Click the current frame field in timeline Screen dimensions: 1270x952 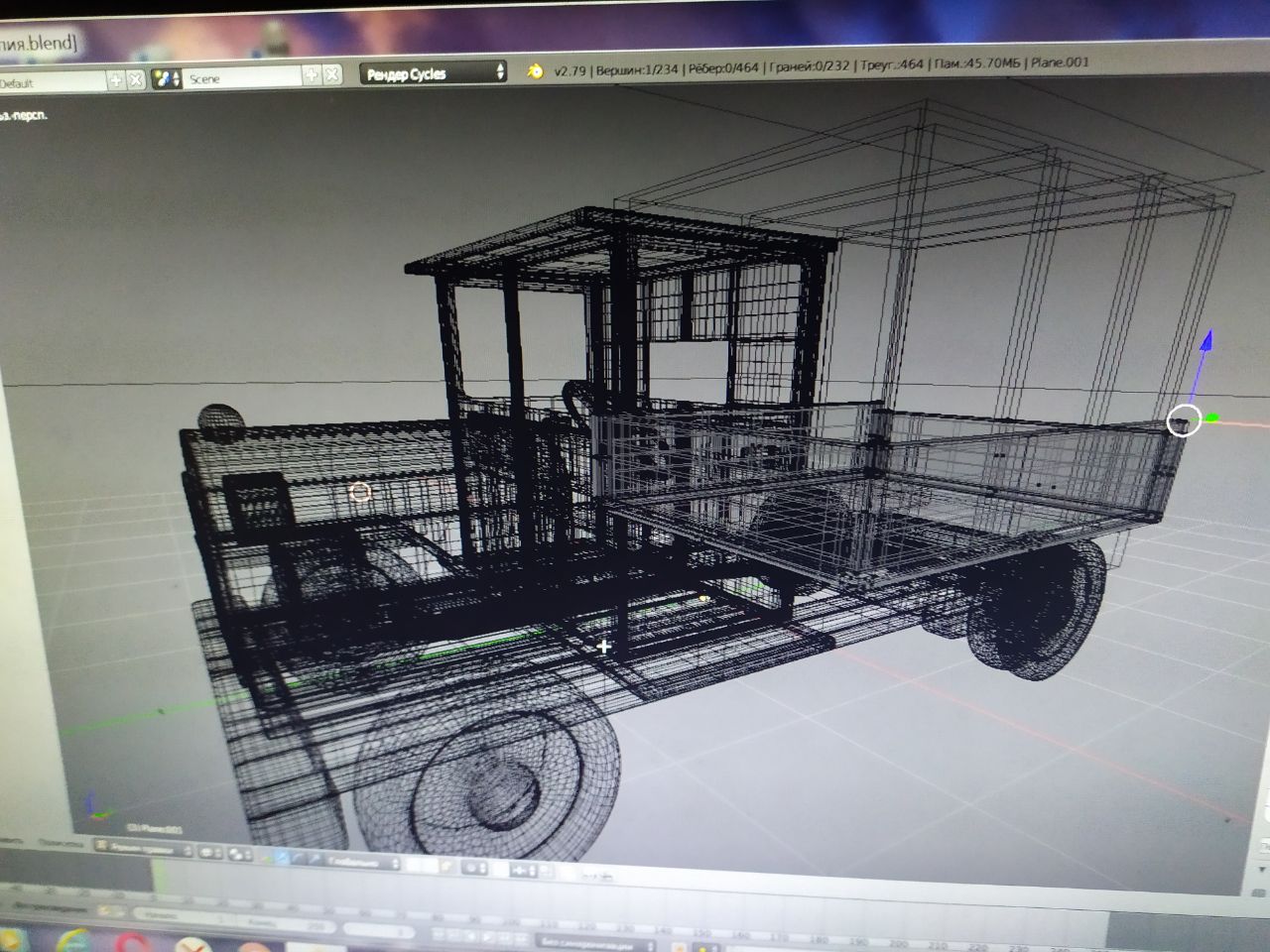[x=379, y=930]
